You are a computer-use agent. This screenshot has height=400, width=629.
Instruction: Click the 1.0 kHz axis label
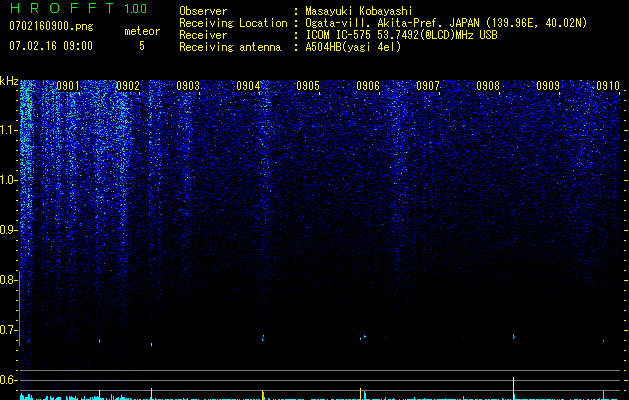click(9, 180)
